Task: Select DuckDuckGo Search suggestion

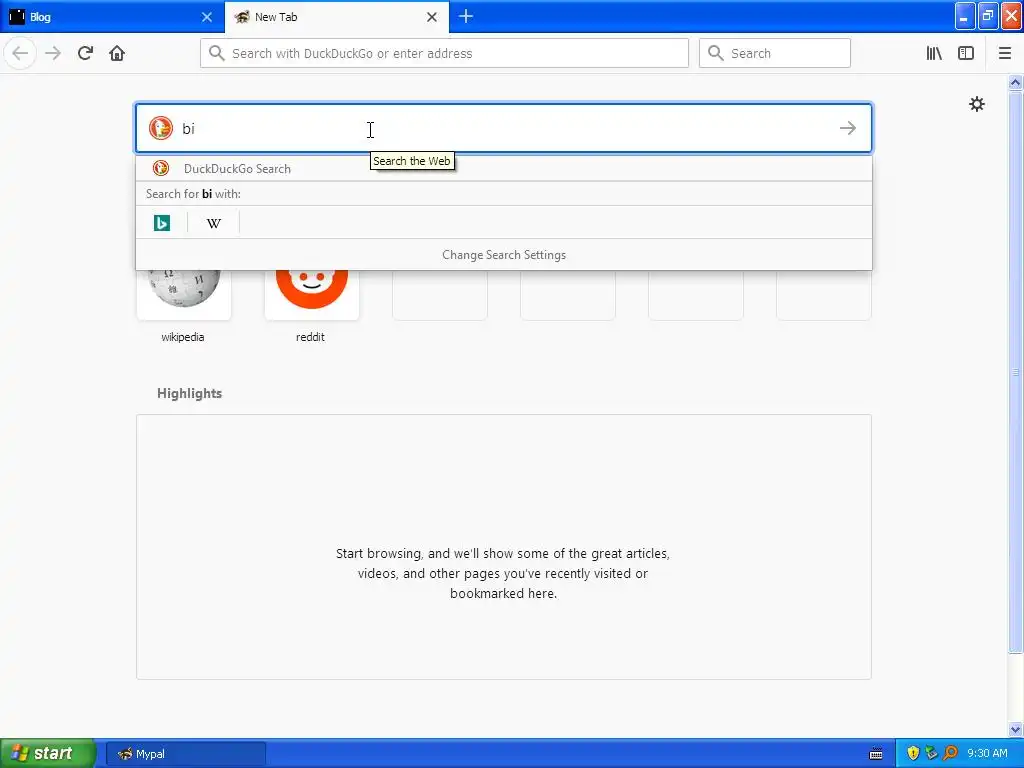Action: point(504,168)
